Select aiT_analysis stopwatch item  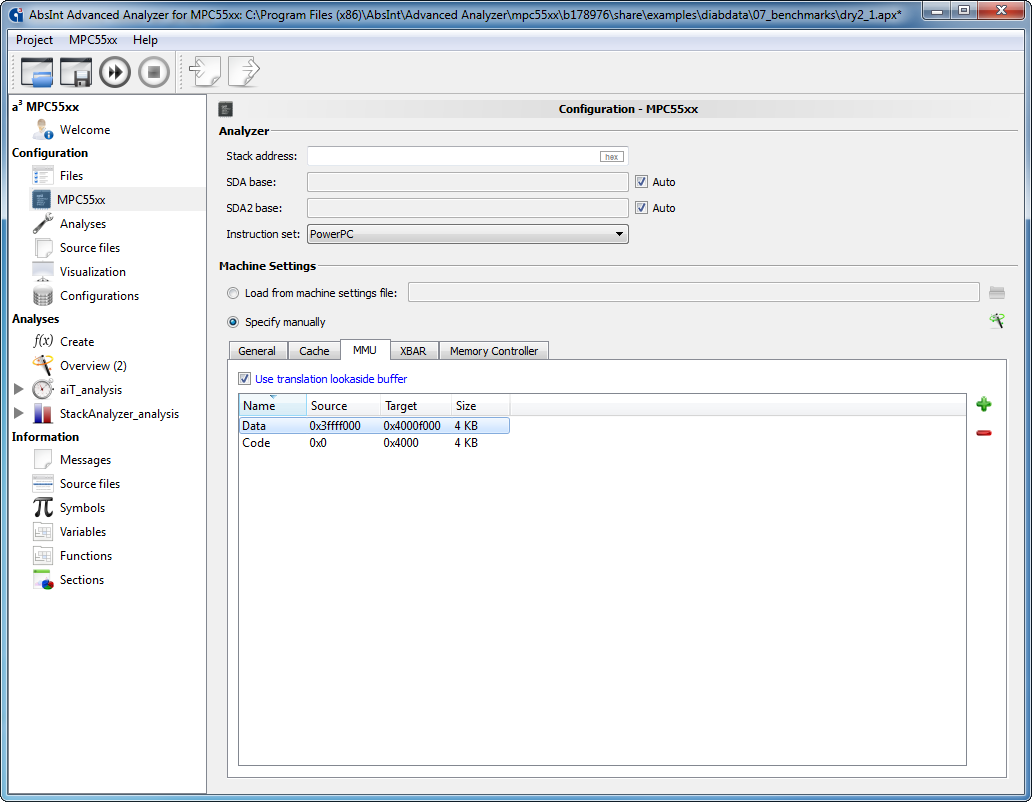coord(91,389)
